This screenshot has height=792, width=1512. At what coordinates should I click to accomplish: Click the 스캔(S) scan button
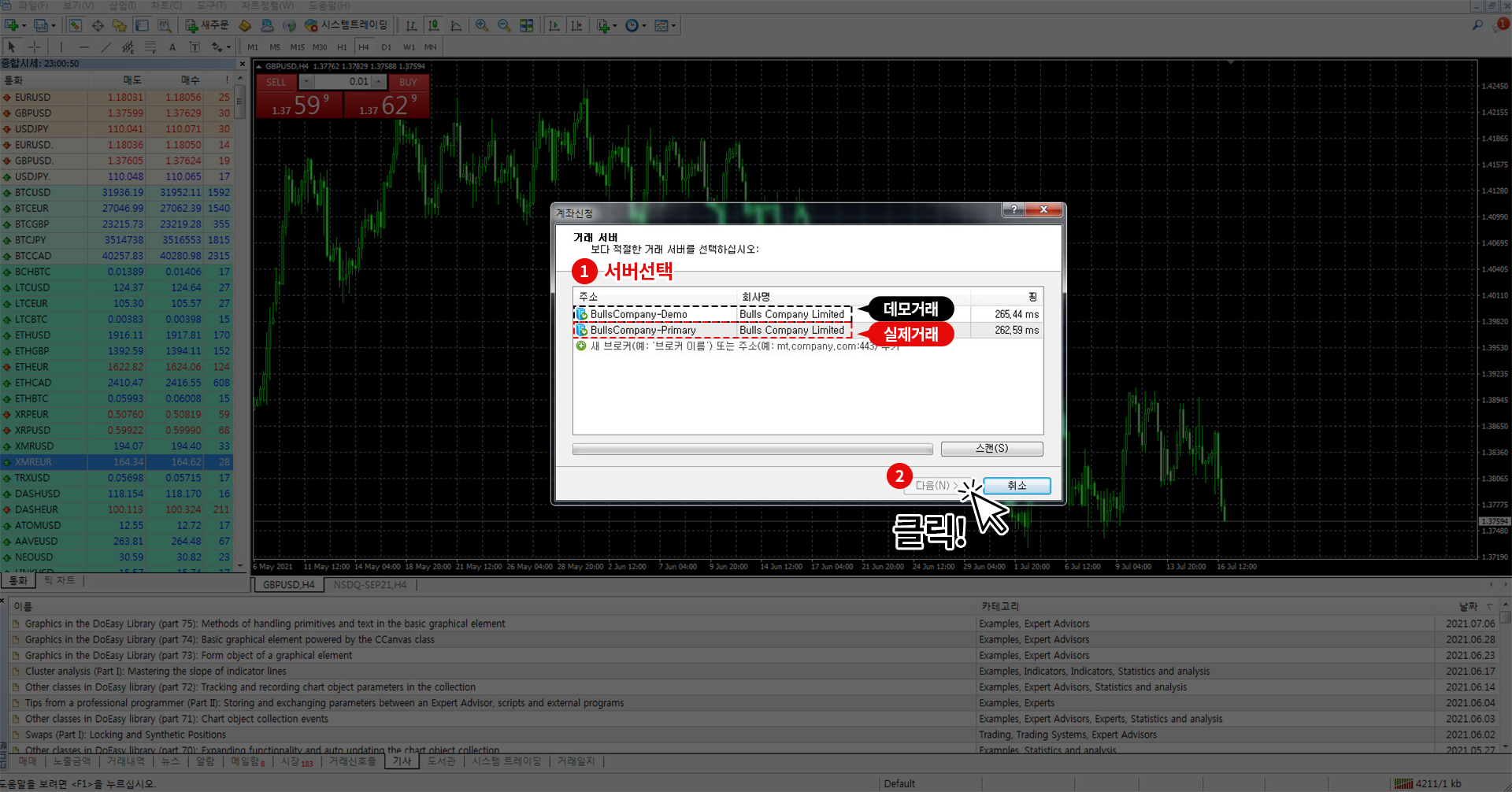point(991,449)
